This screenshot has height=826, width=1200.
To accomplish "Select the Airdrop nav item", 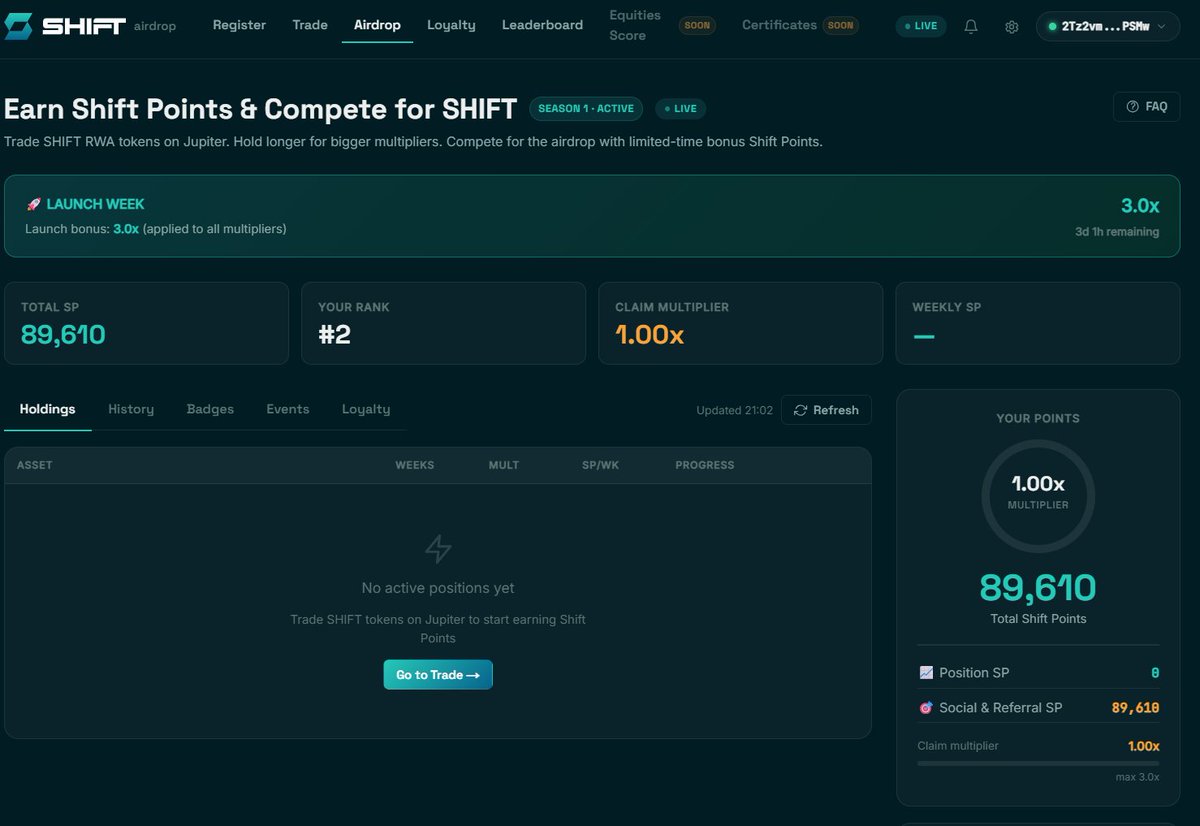I will tap(377, 25).
